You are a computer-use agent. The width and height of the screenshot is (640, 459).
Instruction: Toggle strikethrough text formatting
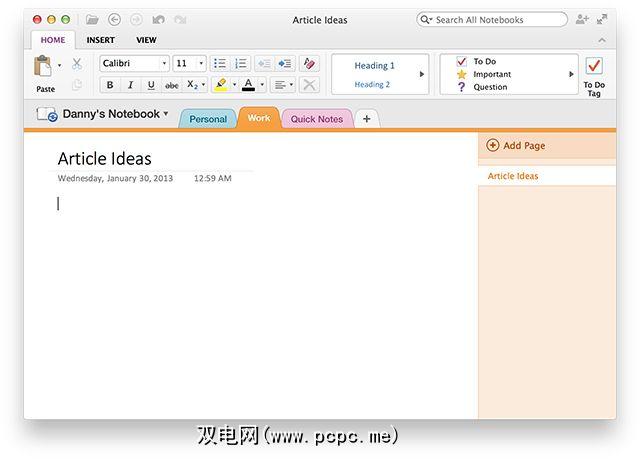click(x=172, y=85)
